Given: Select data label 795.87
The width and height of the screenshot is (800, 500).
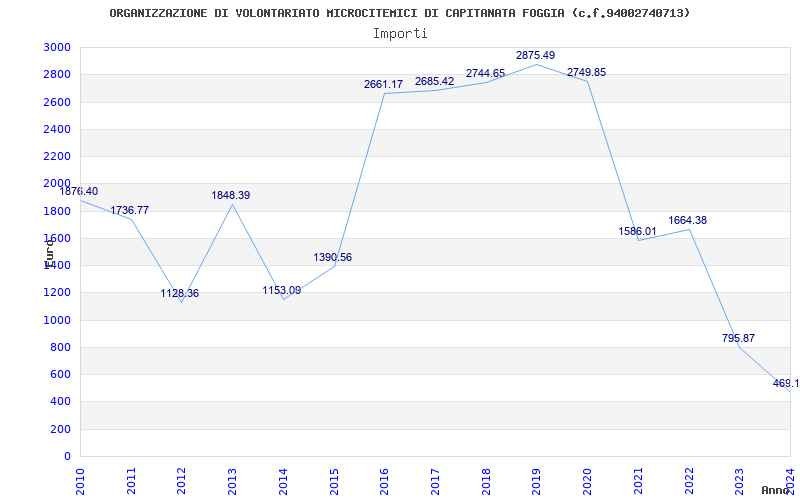Looking at the screenshot, I should point(738,338).
